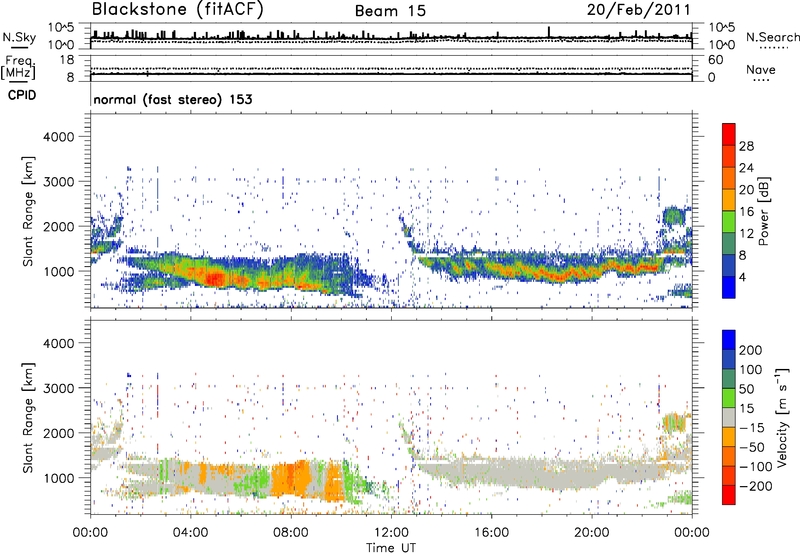Click velocity colorbar value '-200'

[756, 486]
